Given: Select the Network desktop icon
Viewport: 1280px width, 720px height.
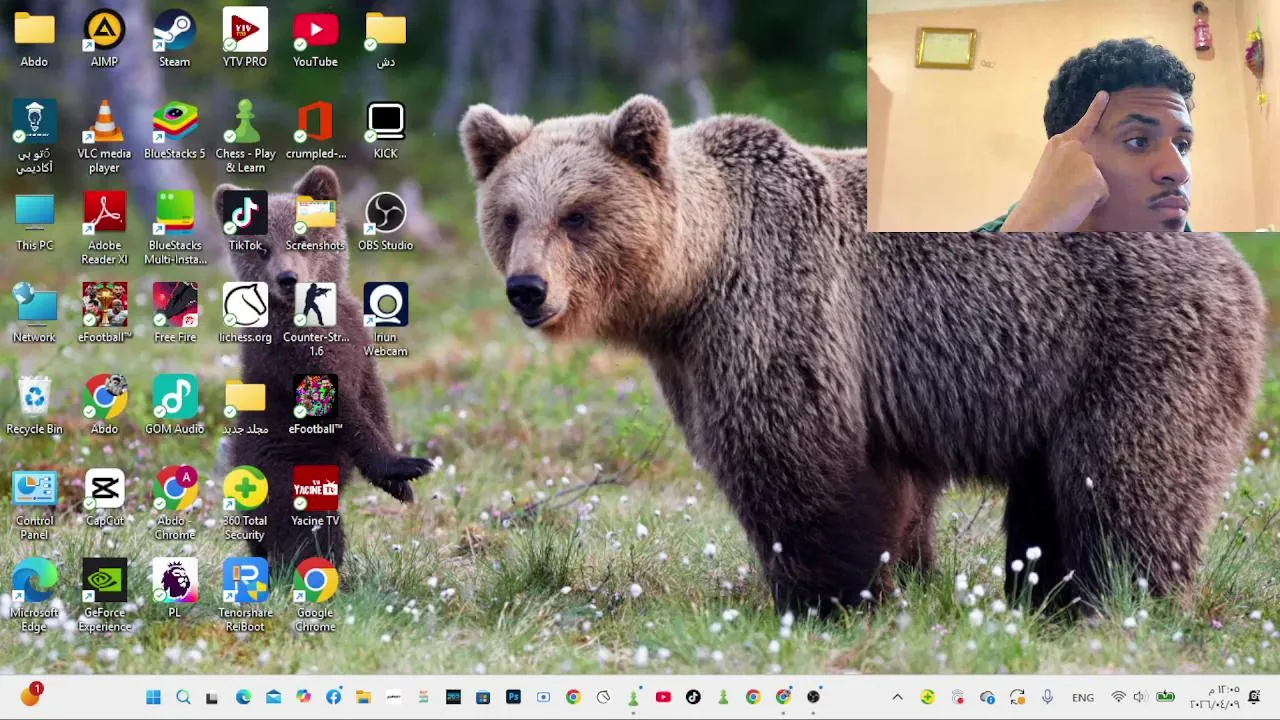Looking at the screenshot, I should click(x=34, y=314).
